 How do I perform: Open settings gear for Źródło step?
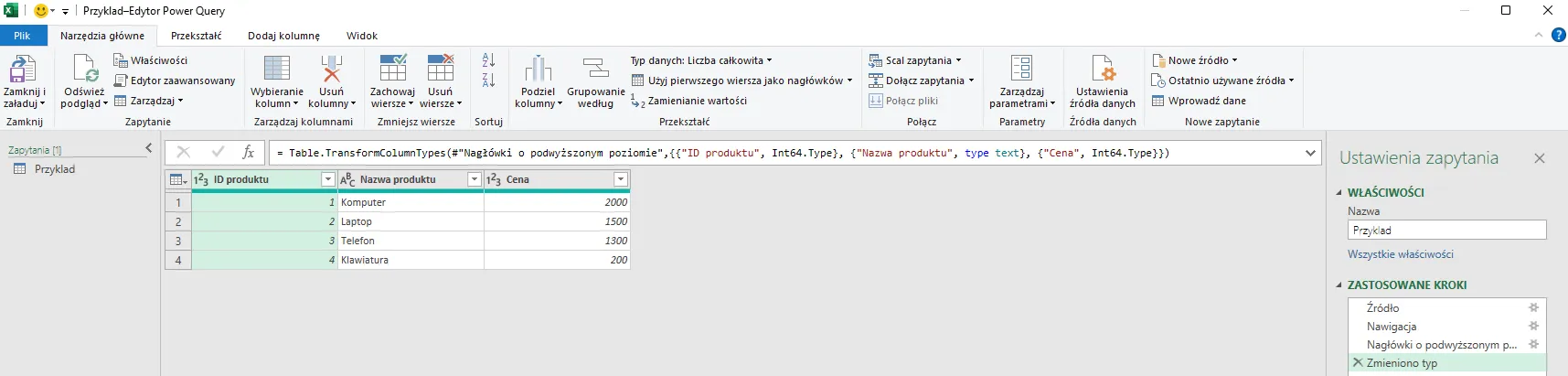(x=1533, y=308)
